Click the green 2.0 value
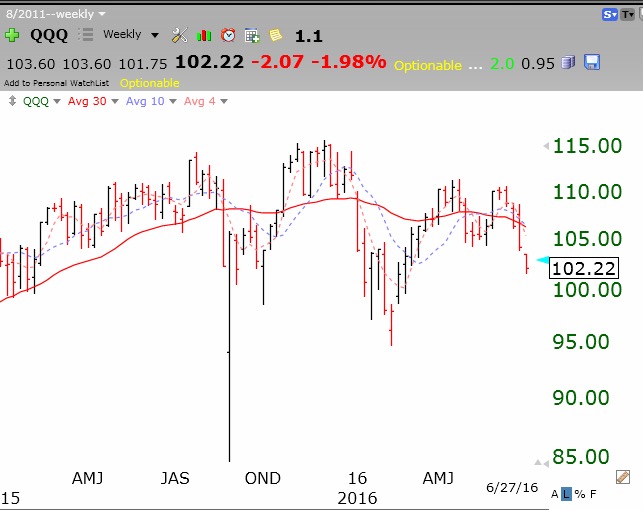 502,64
